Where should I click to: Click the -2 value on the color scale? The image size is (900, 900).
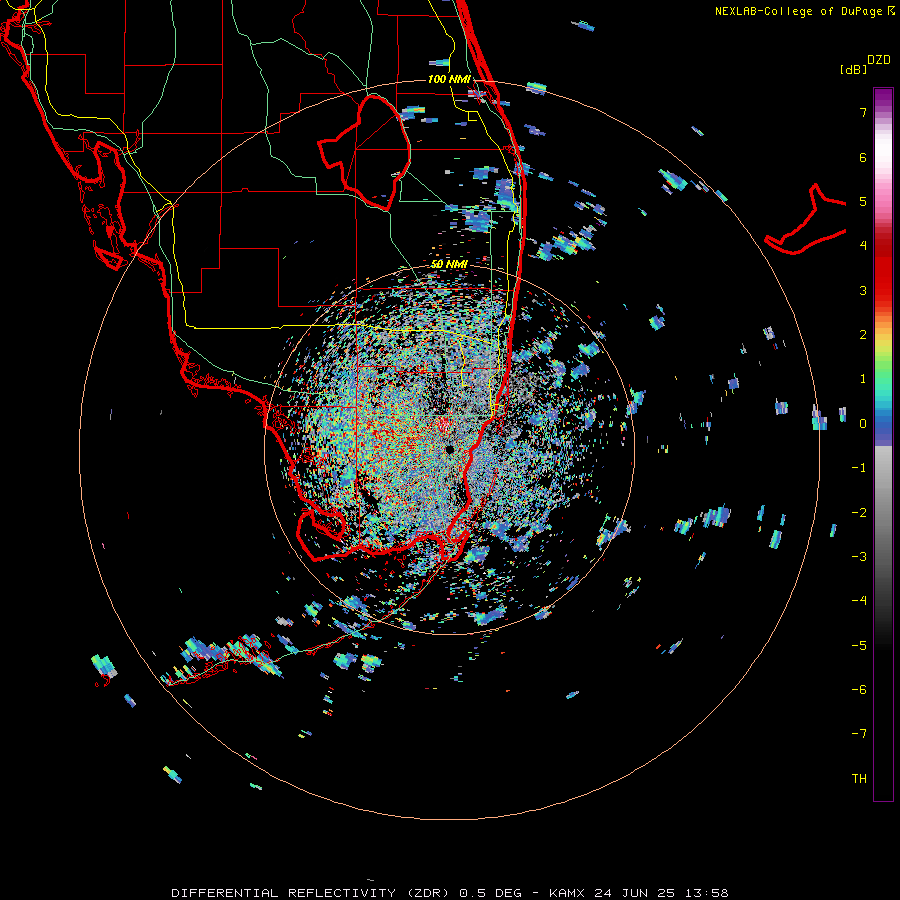point(859,513)
